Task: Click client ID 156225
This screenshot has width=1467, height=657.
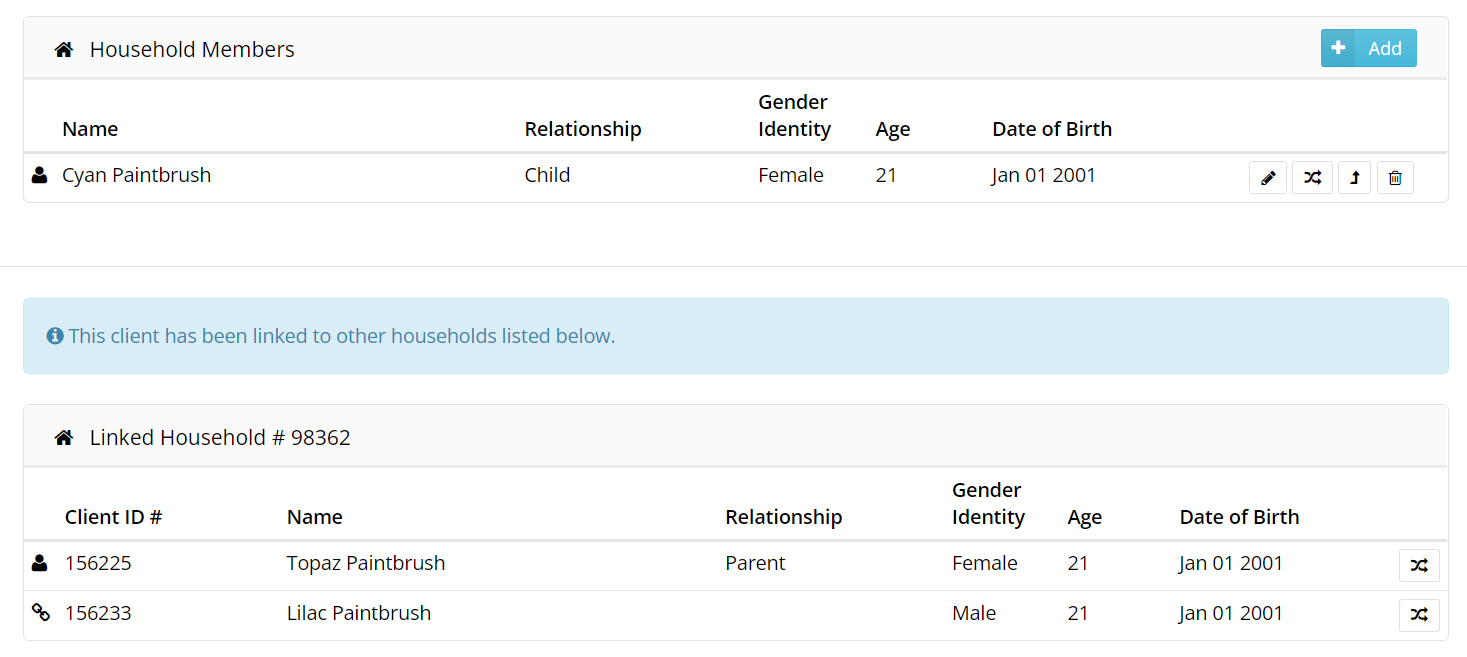Action: (x=98, y=563)
